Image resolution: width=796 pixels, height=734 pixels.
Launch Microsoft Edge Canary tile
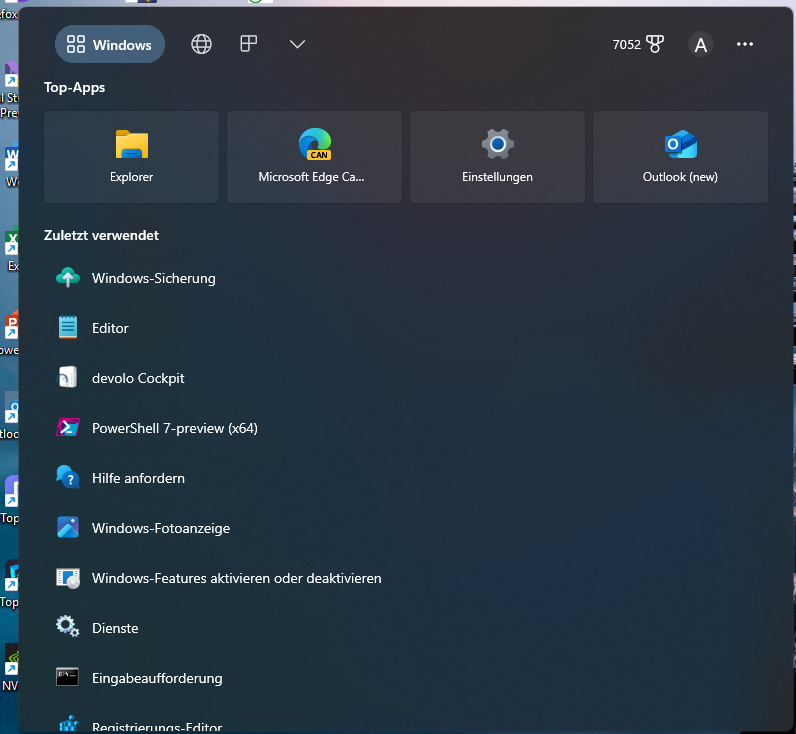pyautogui.click(x=314, y=157)
